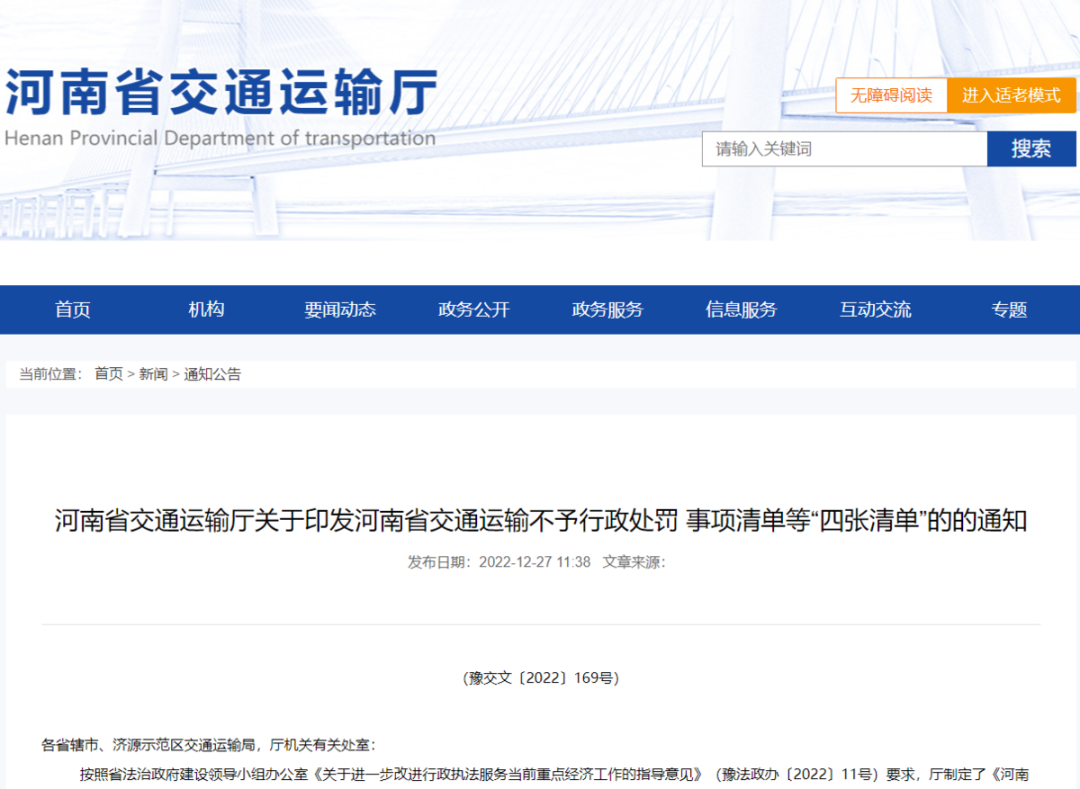
Task: Click the salutation line 各省辖市、济源示范区交通运输局
Action: tap(209, 745)
